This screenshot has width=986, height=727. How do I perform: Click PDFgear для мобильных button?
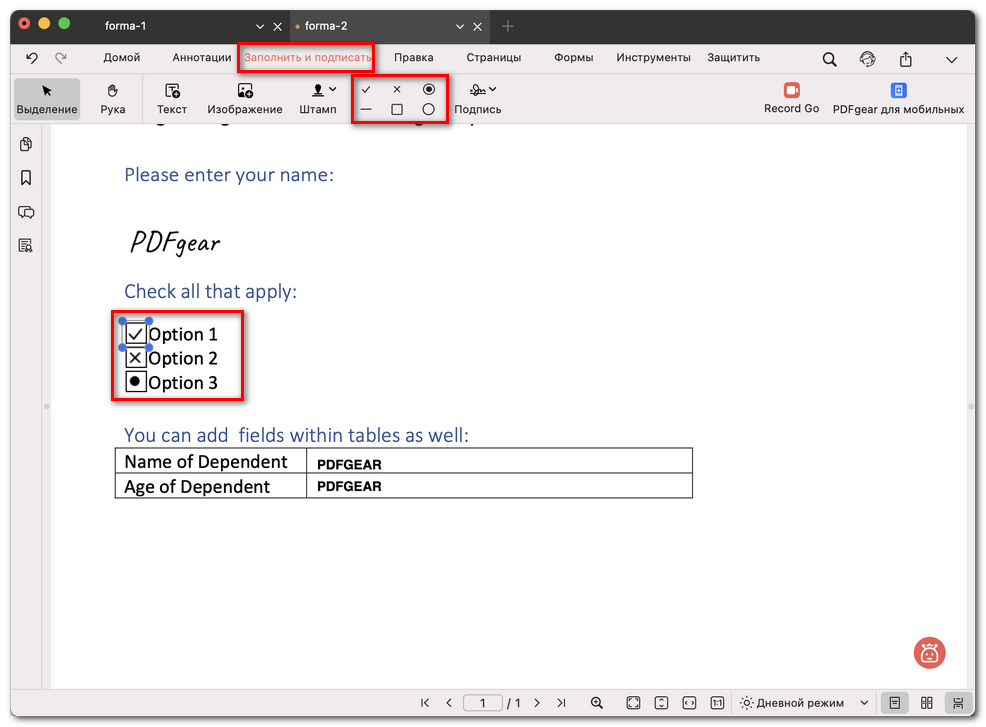click(x=898, y=98)
